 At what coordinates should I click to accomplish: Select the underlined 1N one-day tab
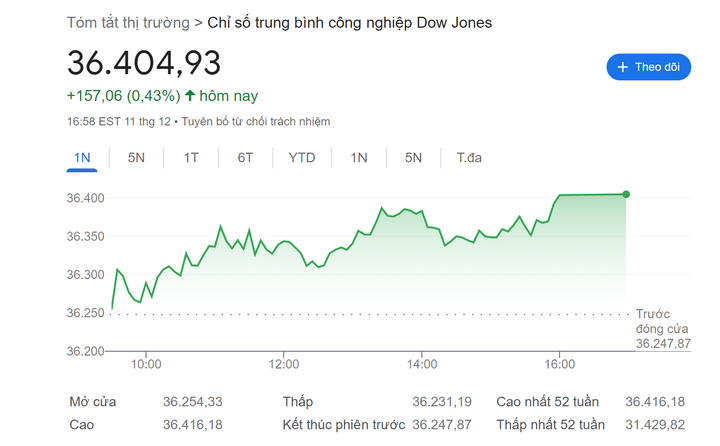[82, 158]
